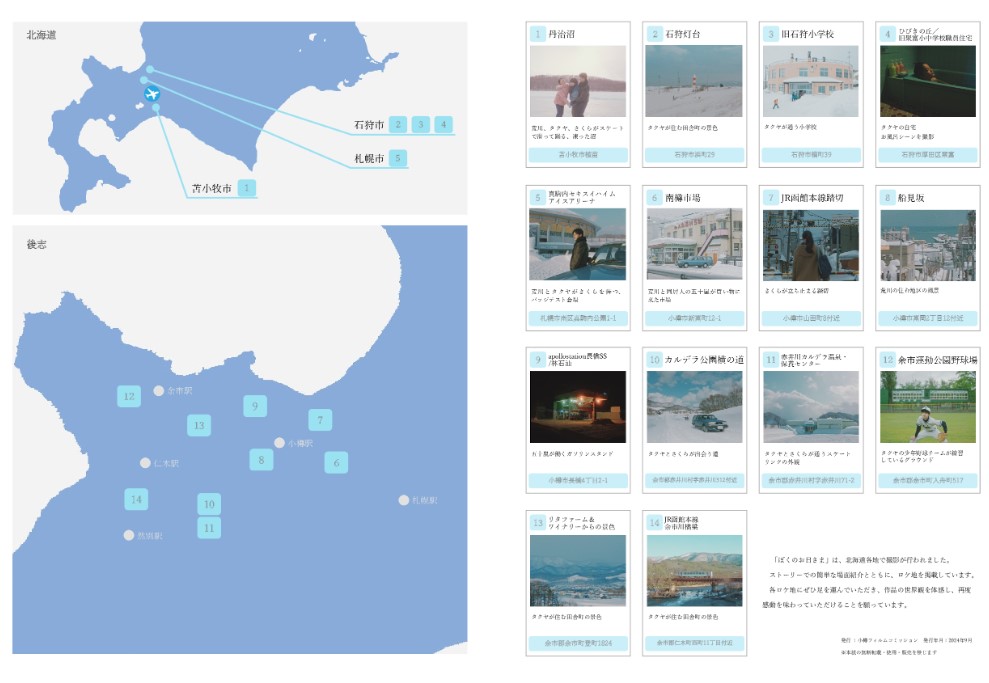The height and width of the screenshot is (683, 989).
Task: Select the 石狩市 label on the map
Action: click(369, 125)
